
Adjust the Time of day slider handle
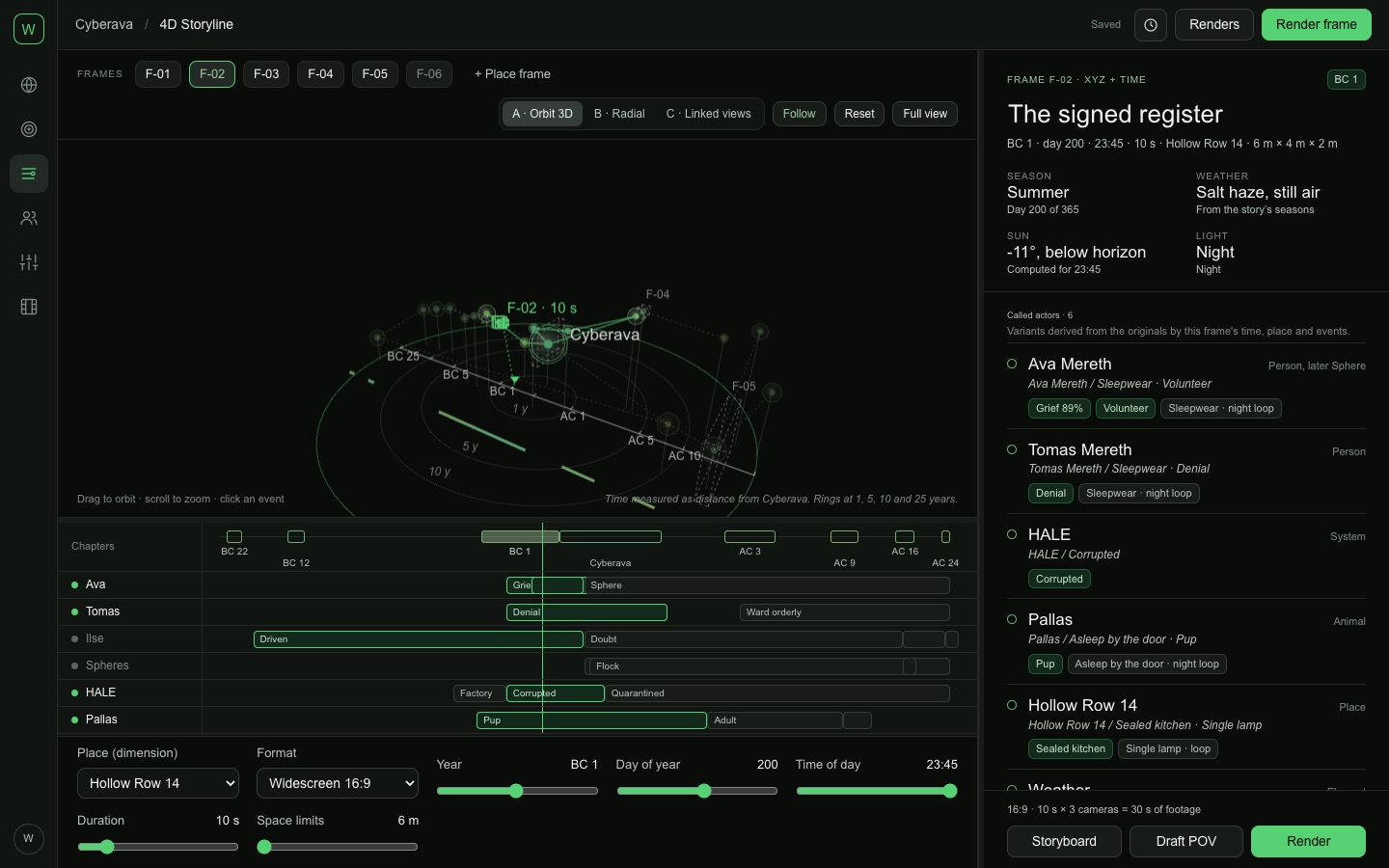click(950, 791)
